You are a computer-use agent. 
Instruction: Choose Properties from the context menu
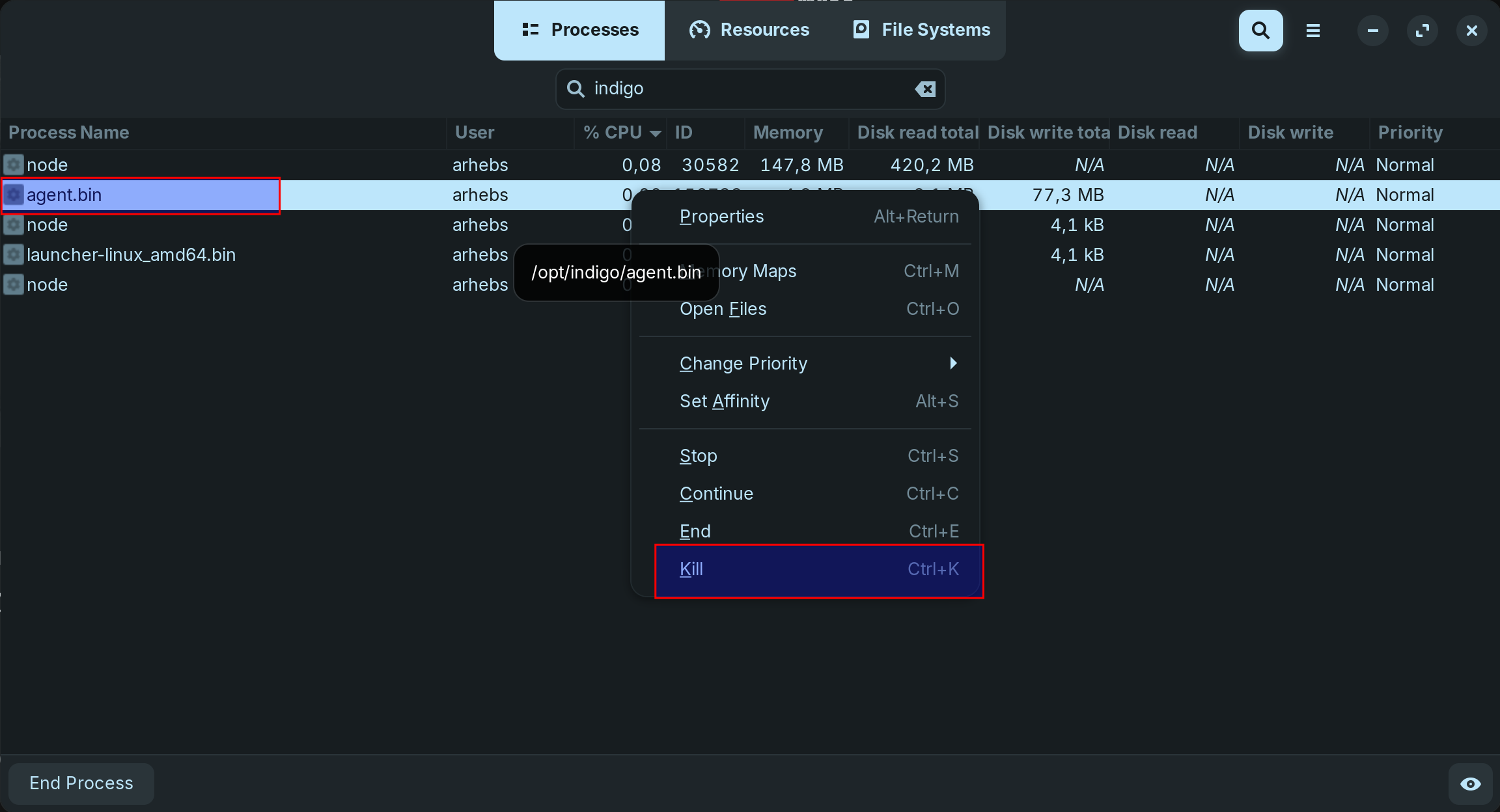(805, 217)
